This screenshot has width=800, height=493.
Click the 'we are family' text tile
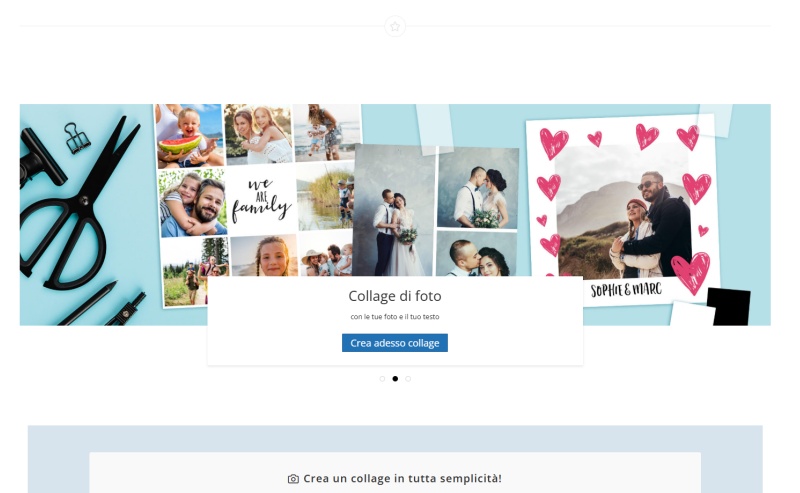261,201
